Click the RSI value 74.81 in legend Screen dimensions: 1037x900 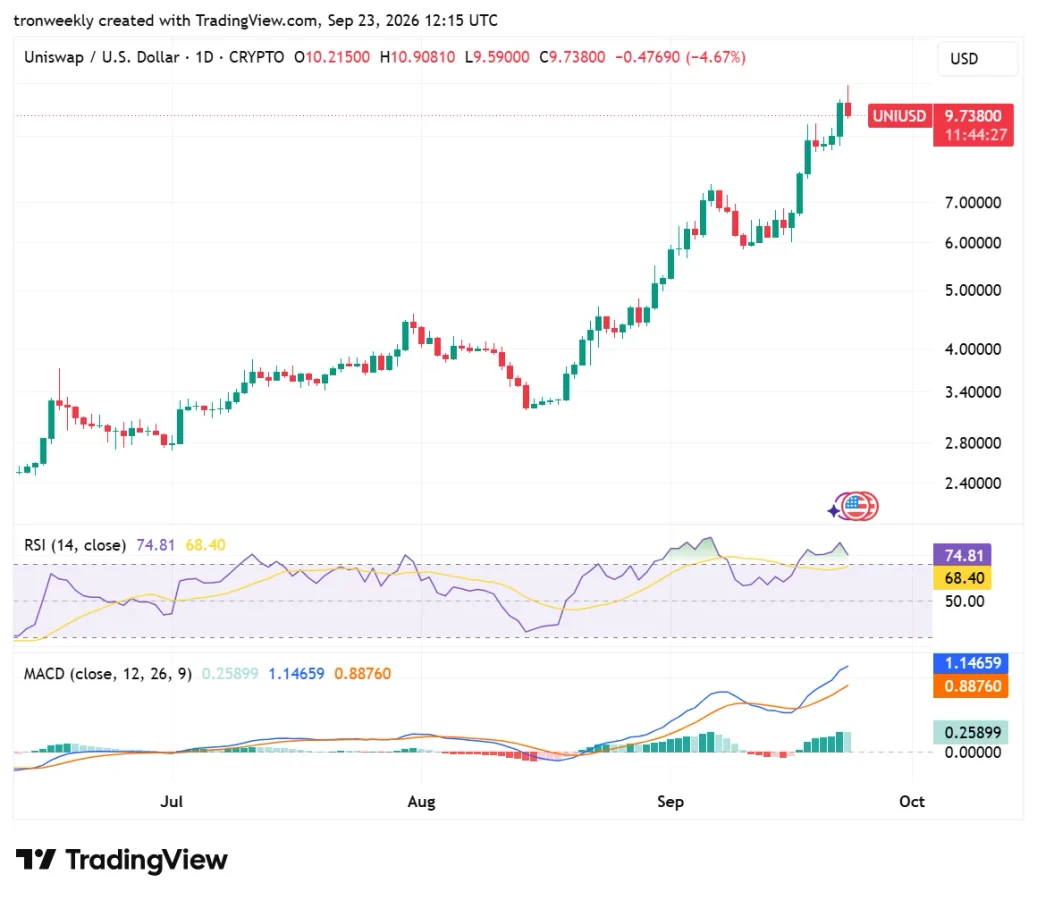[x=155, y=545]
